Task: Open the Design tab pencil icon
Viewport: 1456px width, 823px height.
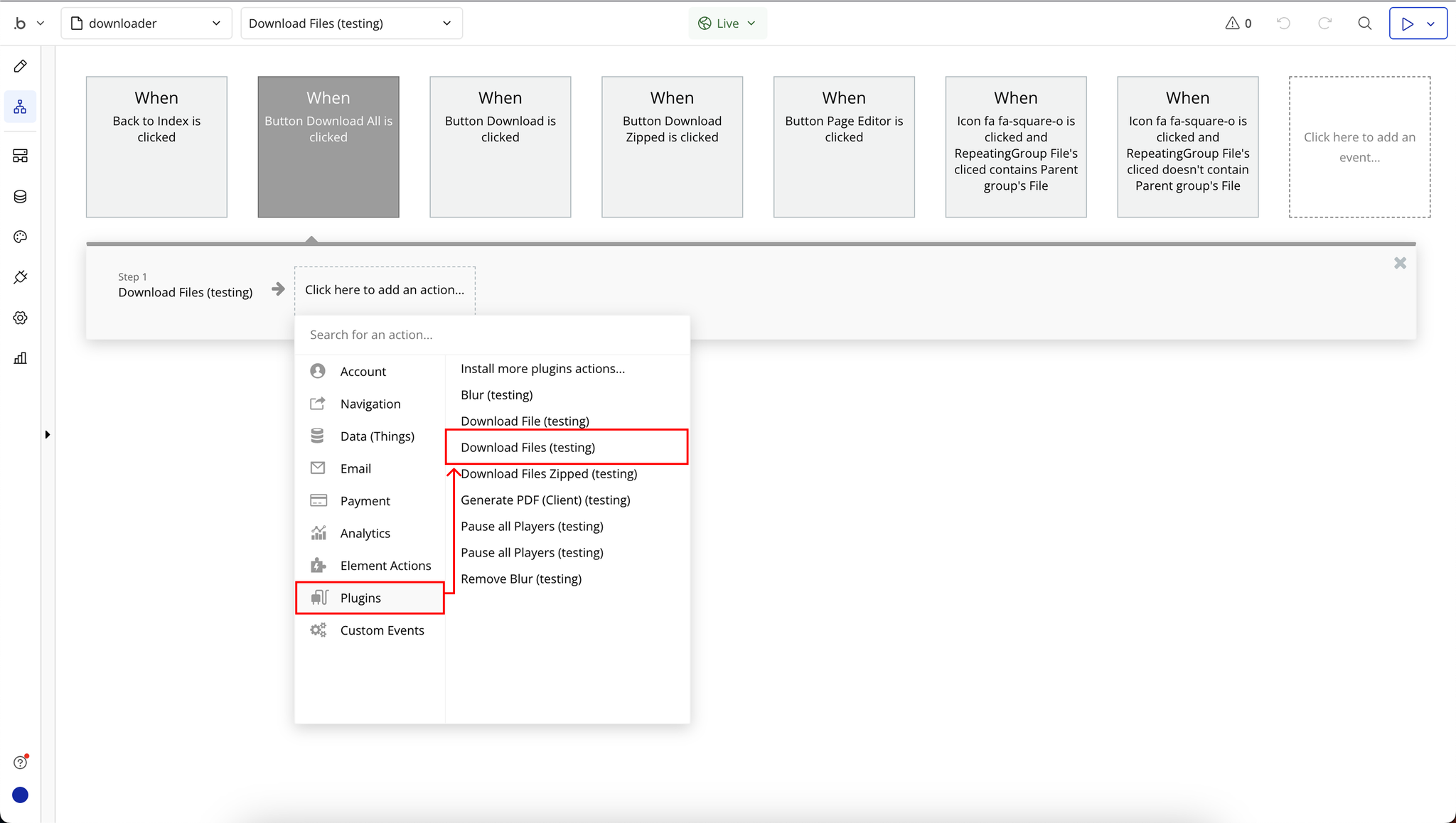Action: click(x=20, y=66)
